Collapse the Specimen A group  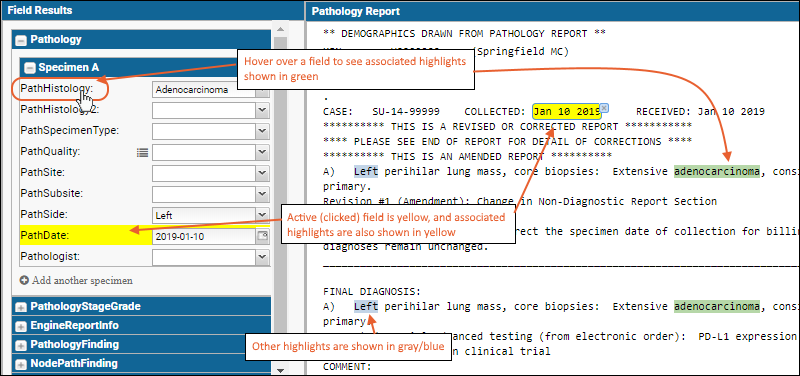coord(30,67)
